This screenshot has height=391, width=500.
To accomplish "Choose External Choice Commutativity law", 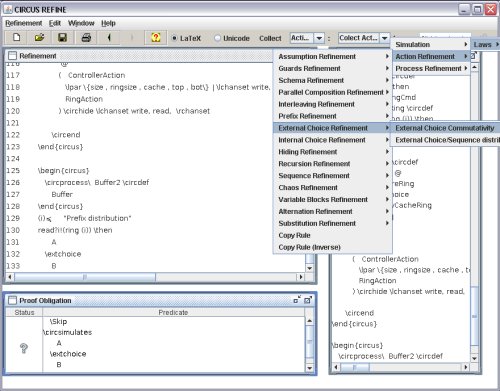I will [446, 128].
